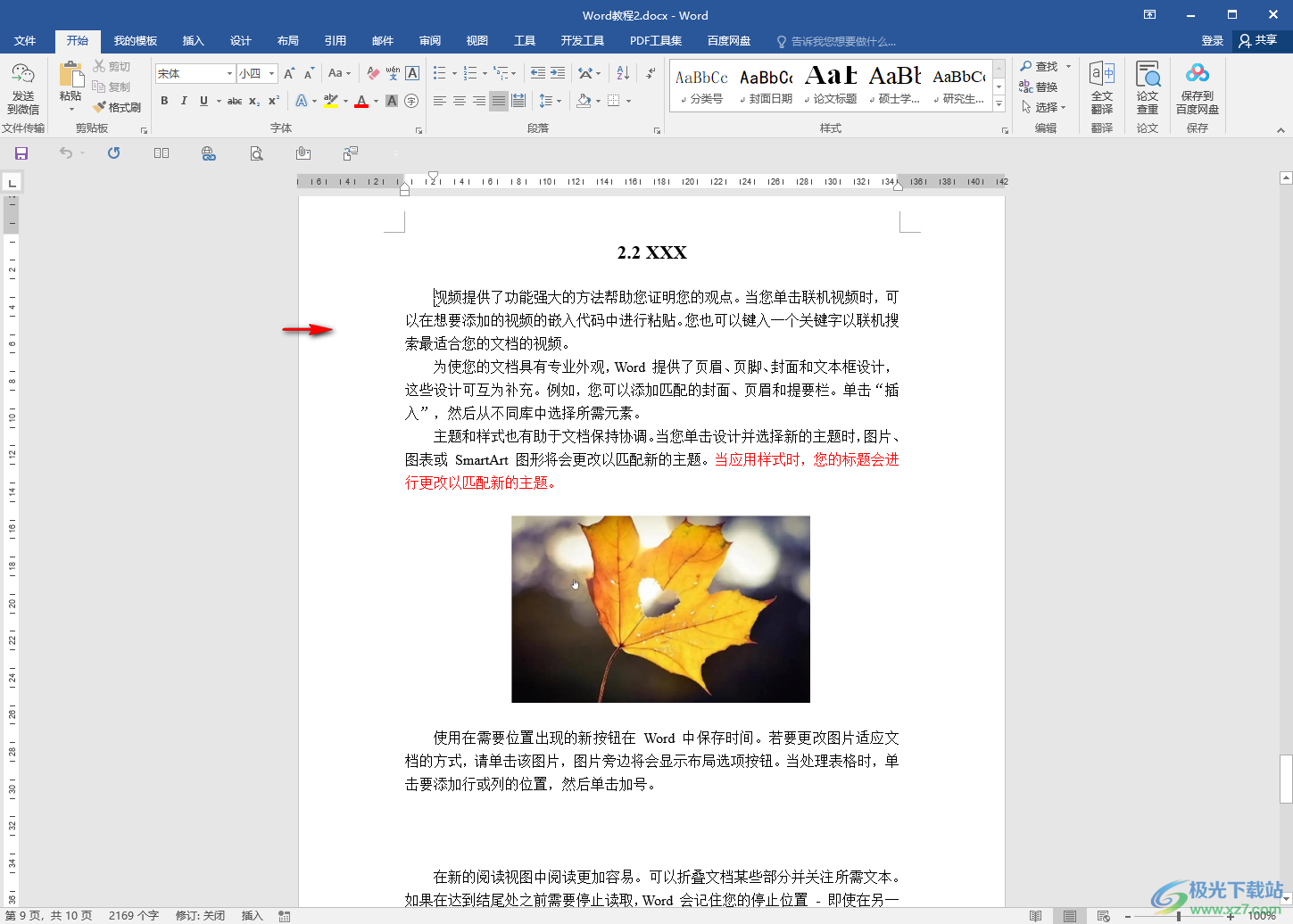Click the zoom slider in status bar
The width and height of the screenshot is (1293, 924).
(x=1179, y=916)
